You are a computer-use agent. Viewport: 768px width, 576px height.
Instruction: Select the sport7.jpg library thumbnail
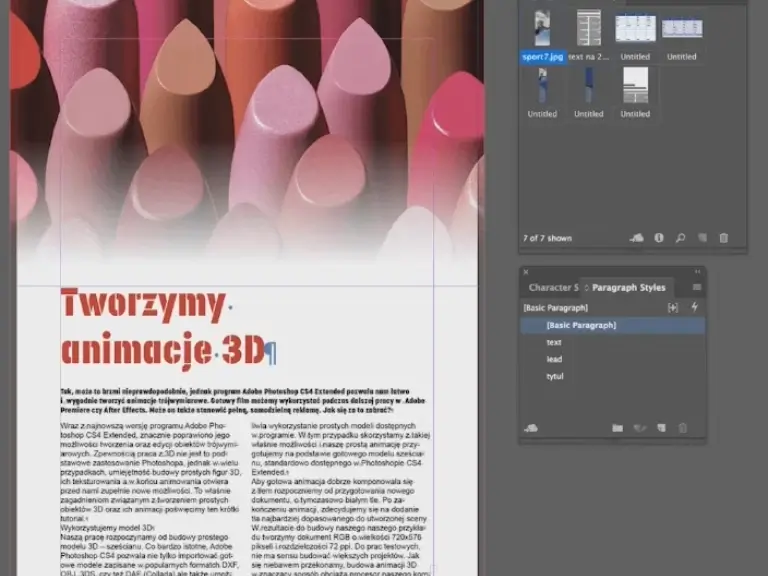(x=542, y=28)
